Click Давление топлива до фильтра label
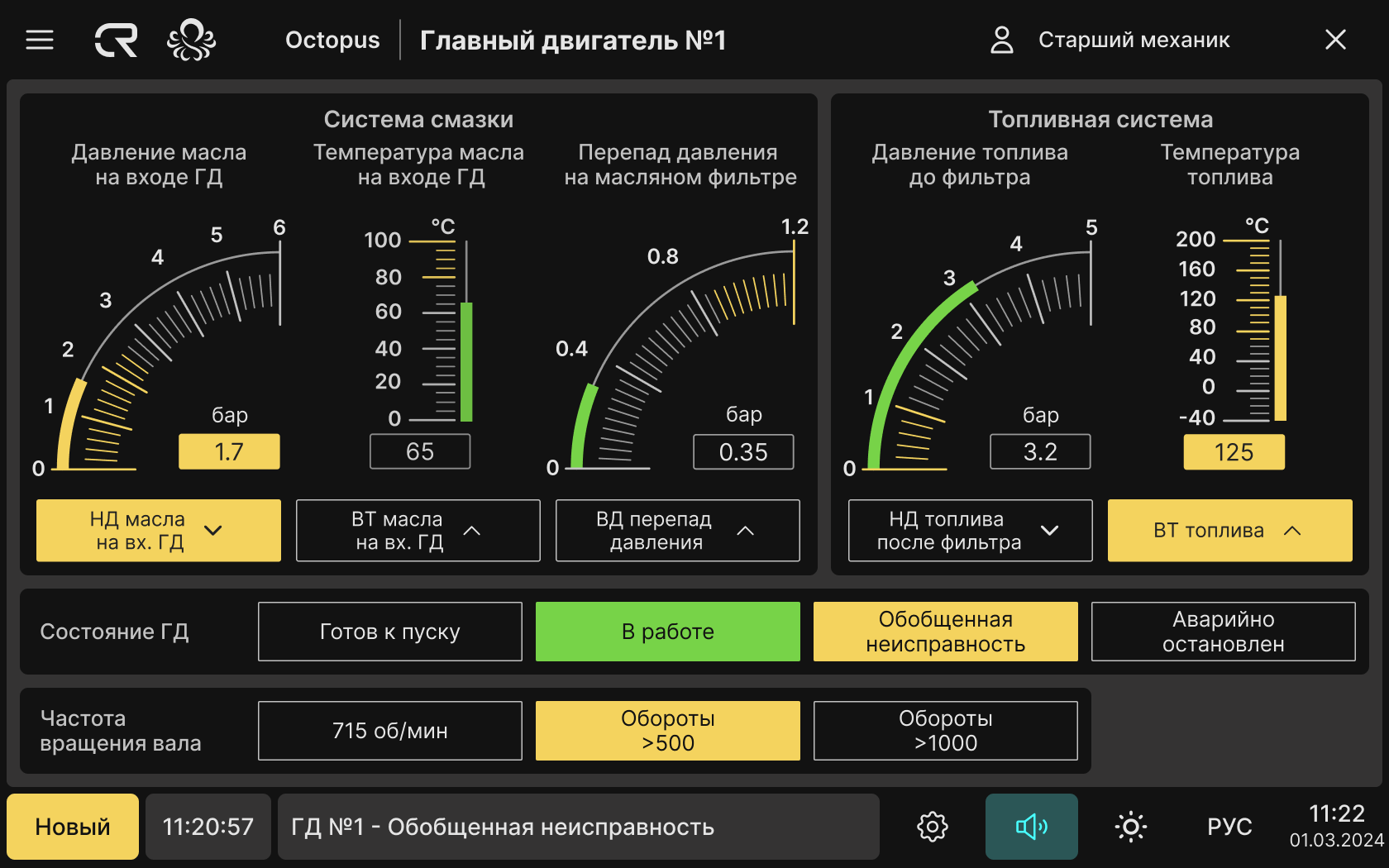This screenshot has width=1389, height=868. (970, 165)
